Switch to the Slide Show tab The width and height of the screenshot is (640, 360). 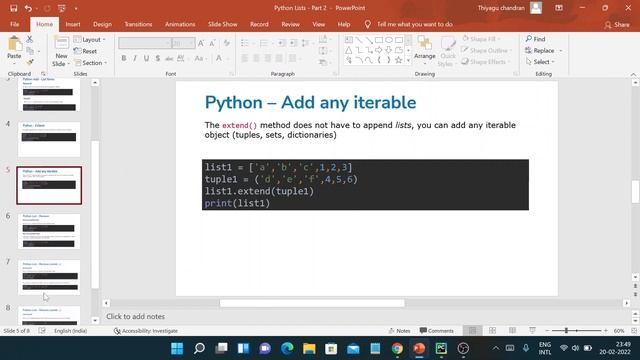click(x=222, y=24)
